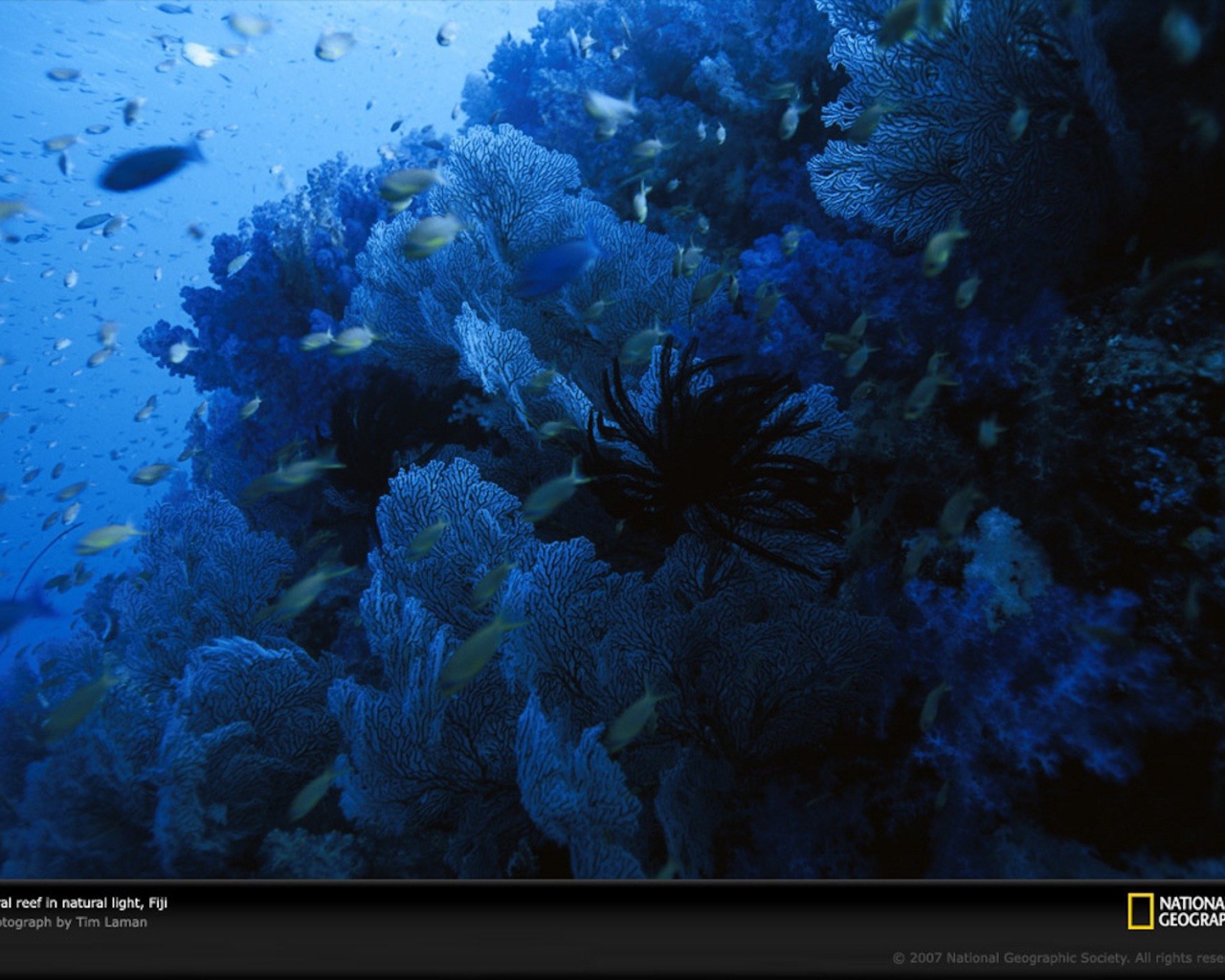Viewport: 1225px width, 980px height.
Task: Click the fish left of feather star
Action: (553, 494)
